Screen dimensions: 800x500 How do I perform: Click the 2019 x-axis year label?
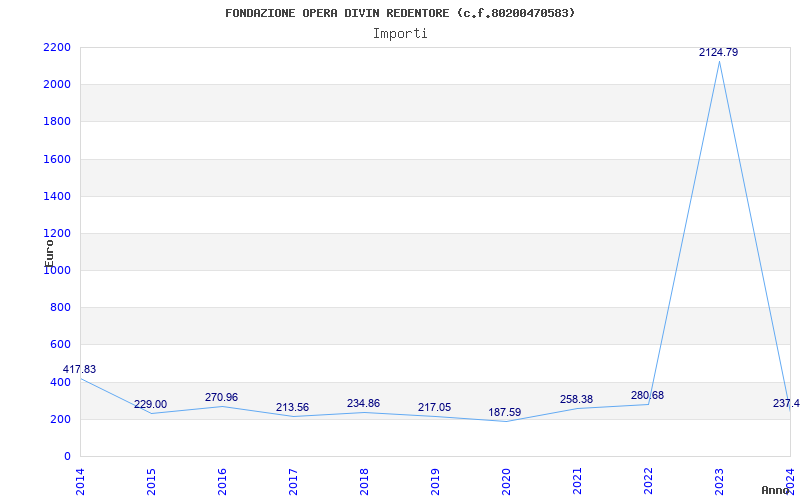435,481
